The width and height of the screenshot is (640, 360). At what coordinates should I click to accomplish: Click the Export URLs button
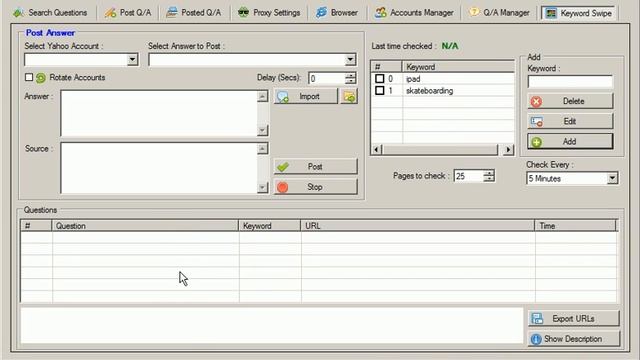tap(574, 318)
